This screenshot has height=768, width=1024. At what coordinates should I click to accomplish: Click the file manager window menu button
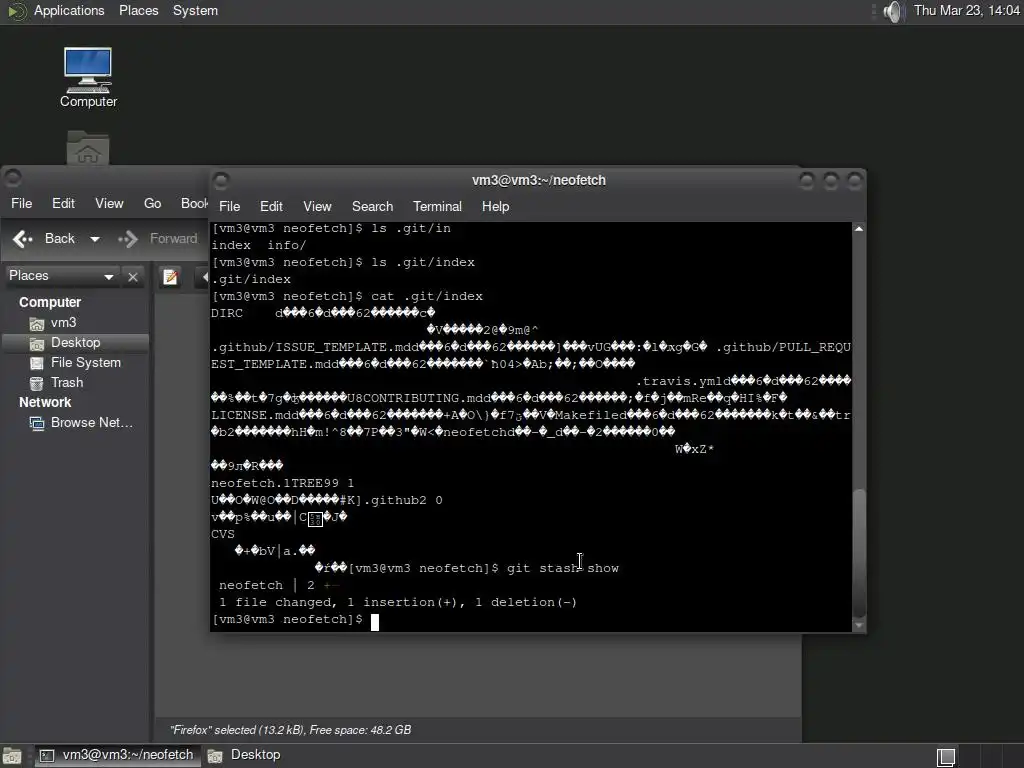tap(12, 177)
